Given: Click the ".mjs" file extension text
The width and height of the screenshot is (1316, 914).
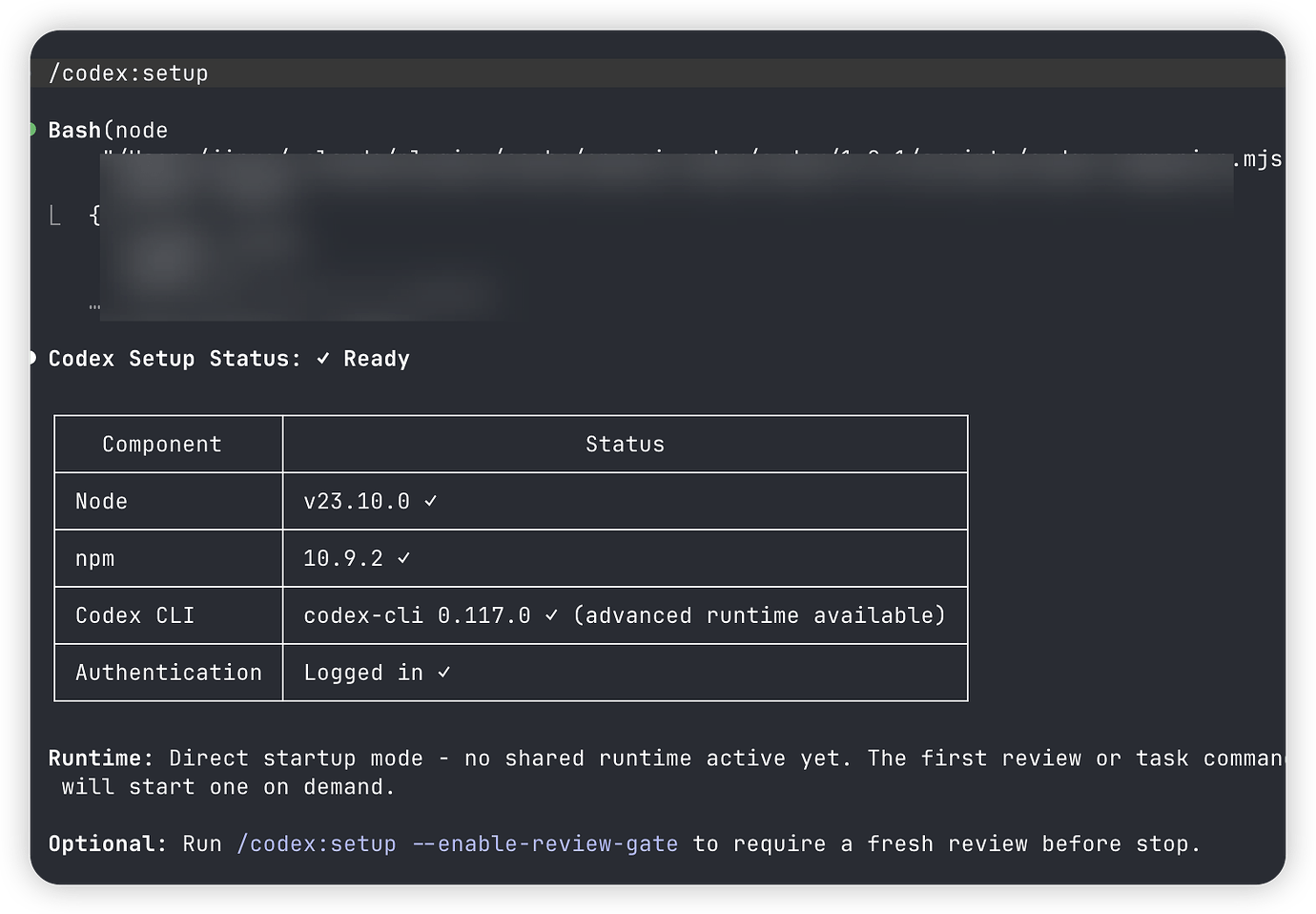Looking at the screenshot, I should click(1256, 159).
